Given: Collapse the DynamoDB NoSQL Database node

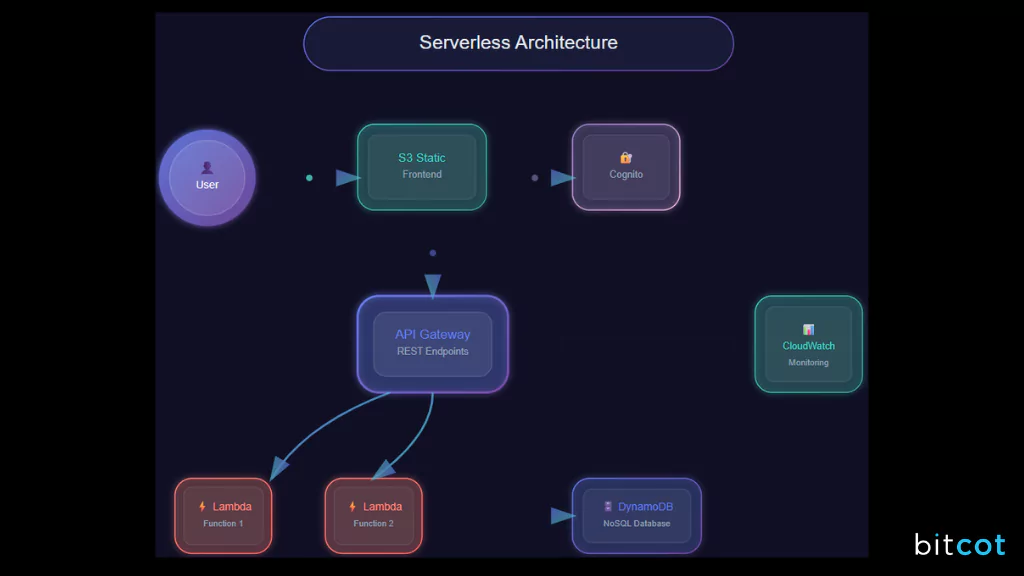Looking at the screenshot, I should (637, 515).
